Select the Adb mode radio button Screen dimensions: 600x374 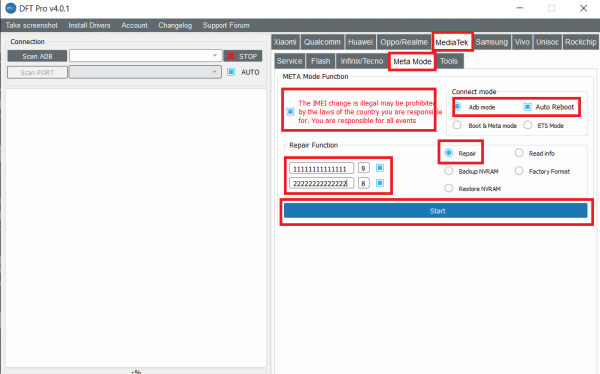(x=457, y=107)
